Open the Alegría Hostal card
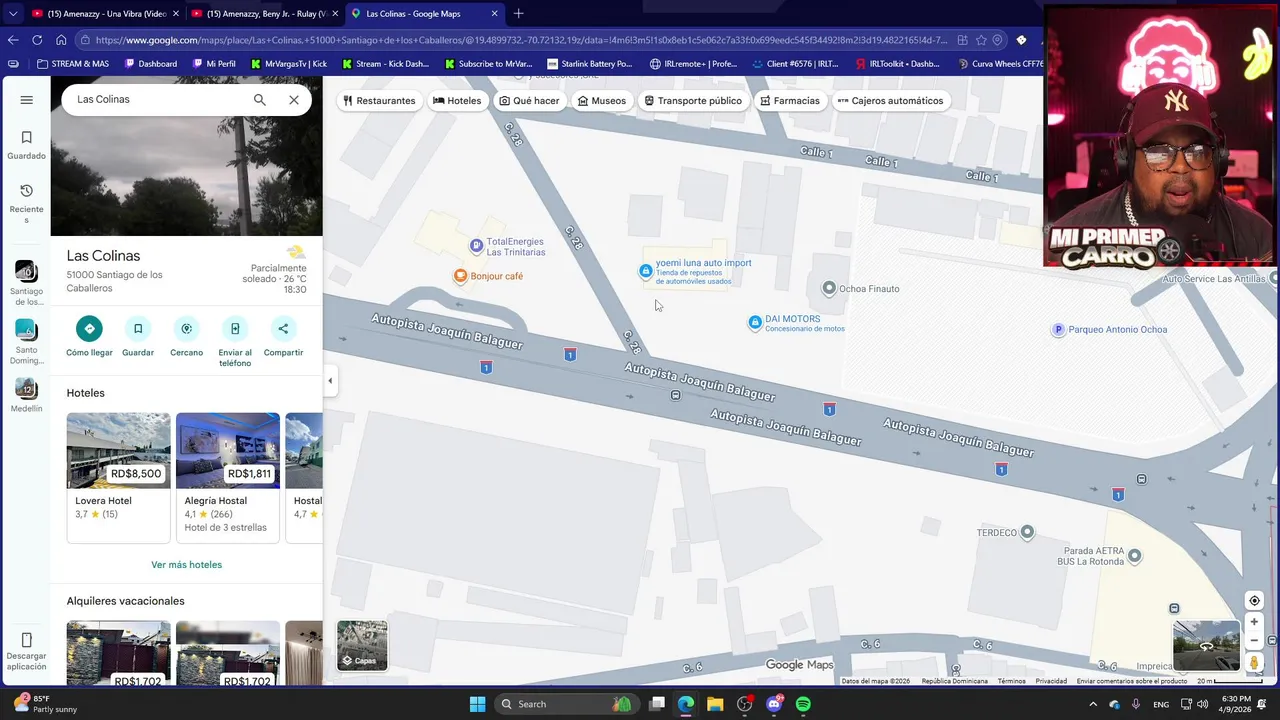Image resolution: width=1280 pixels, height=720 pixels. pyautogui.click(x=228, y=477)
